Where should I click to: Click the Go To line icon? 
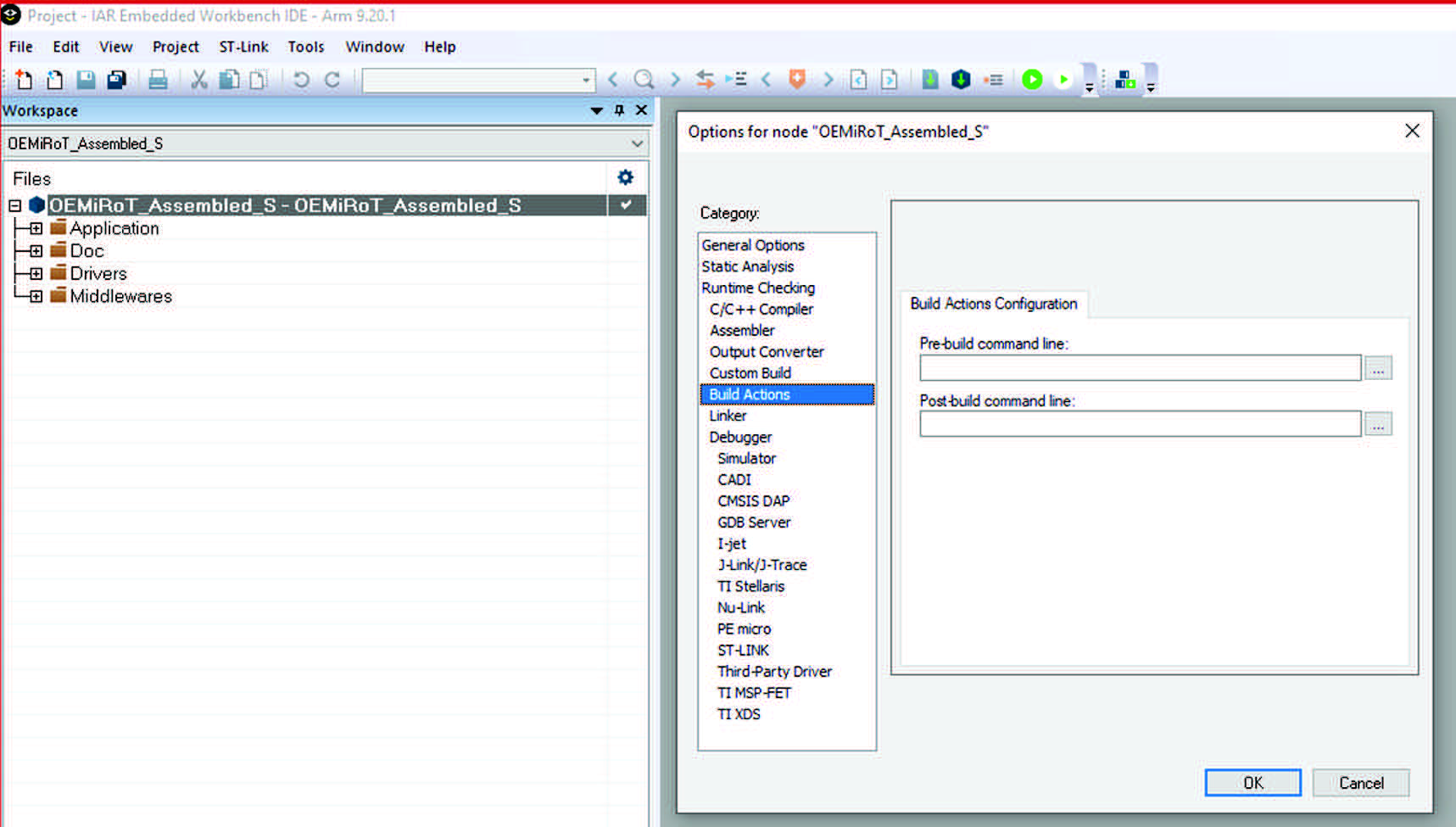point(736,80)
